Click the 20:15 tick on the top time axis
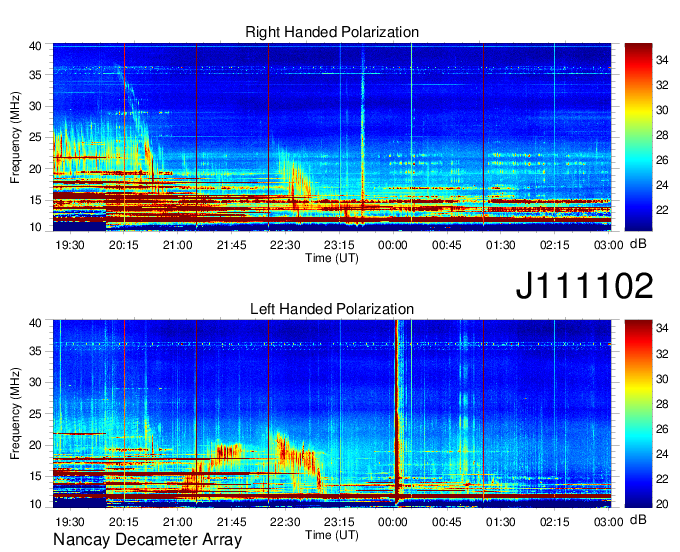This screenshot has height=552, width=680. coord(124,245)
